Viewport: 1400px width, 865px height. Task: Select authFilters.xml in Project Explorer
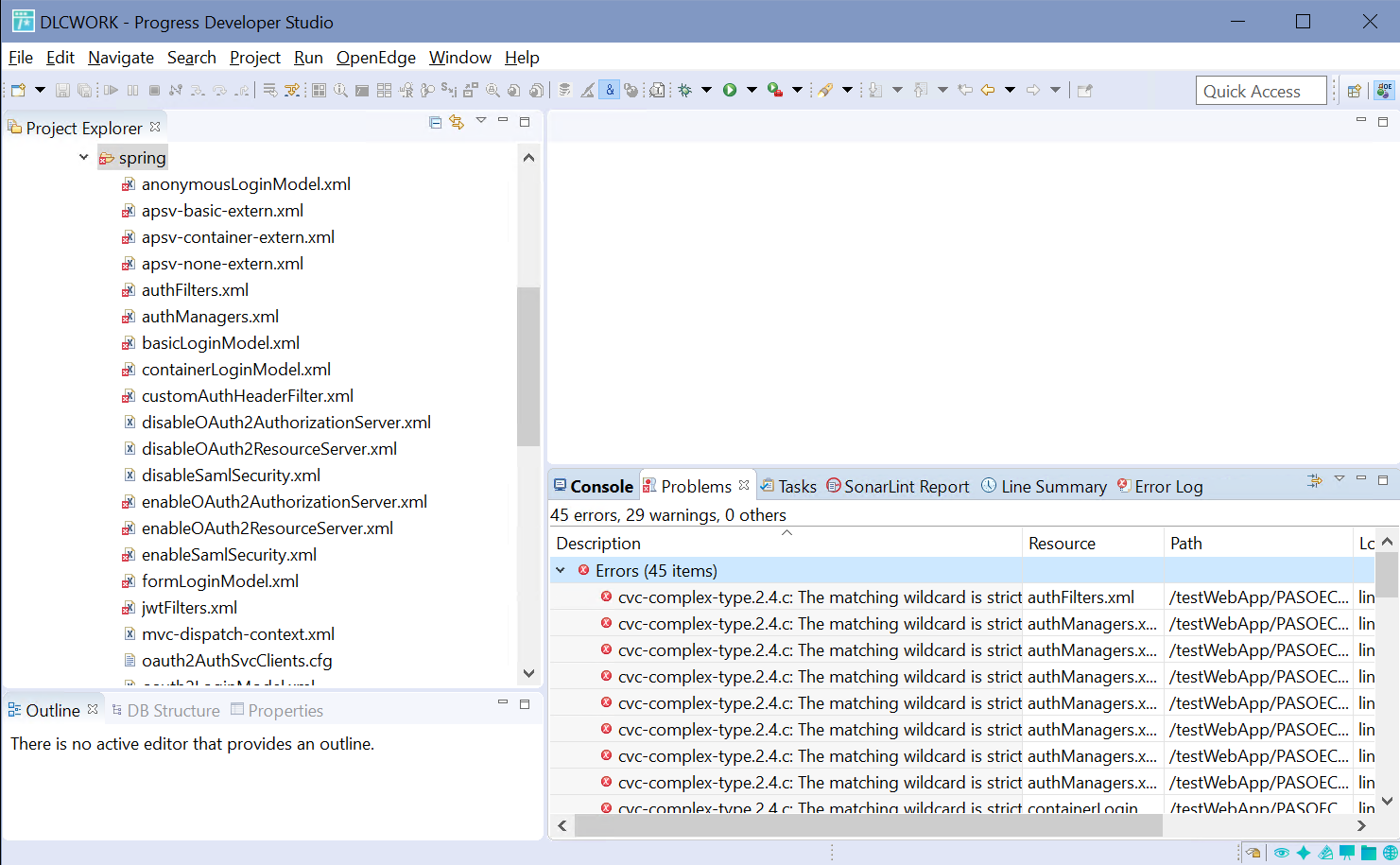coord(195,290)
